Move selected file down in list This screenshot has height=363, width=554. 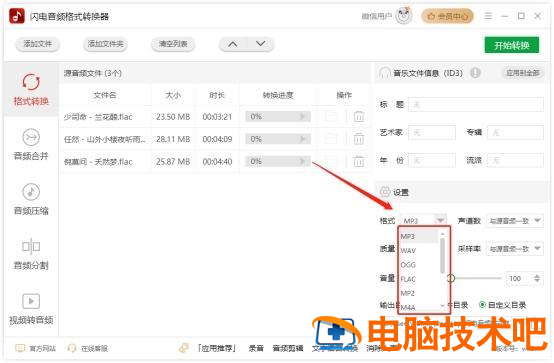(260, 44)
